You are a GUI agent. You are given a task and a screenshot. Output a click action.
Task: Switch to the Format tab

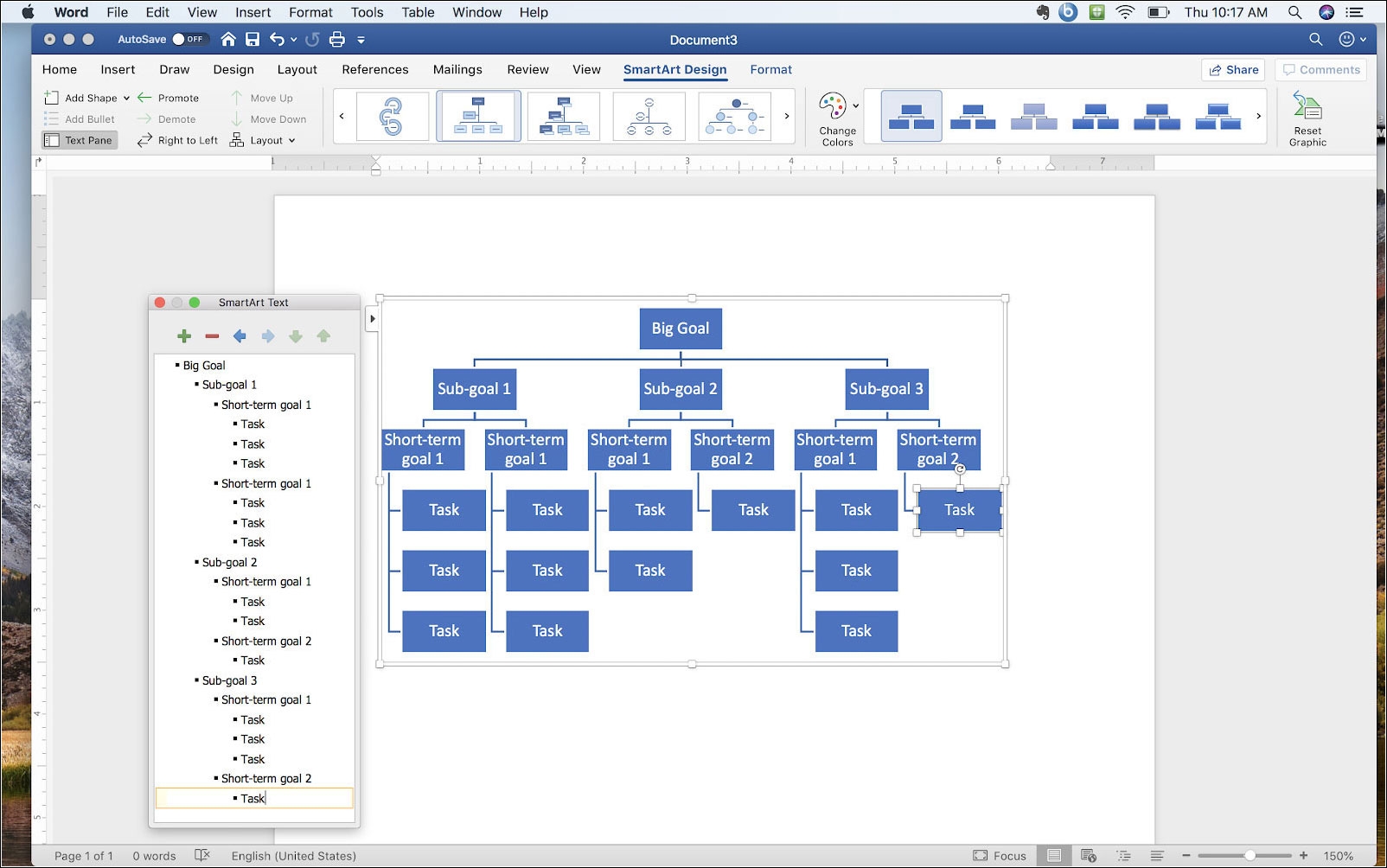[x=770, y=69]
